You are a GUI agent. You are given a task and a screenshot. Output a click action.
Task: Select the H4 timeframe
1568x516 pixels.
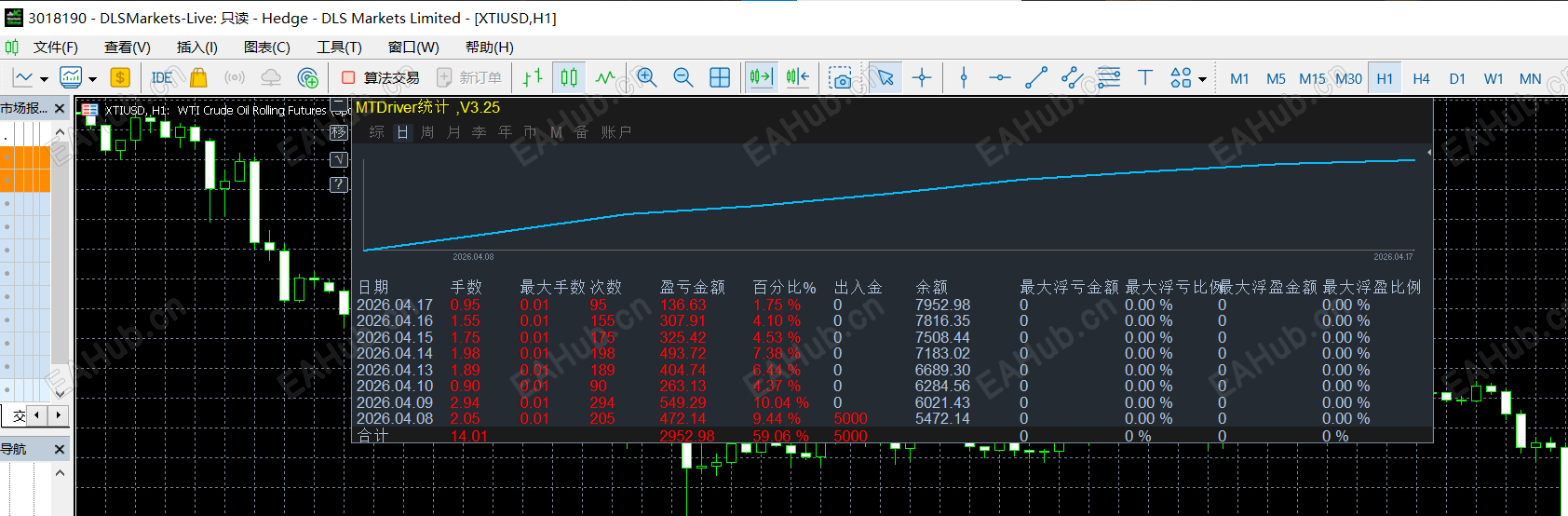click(1421, 79)
